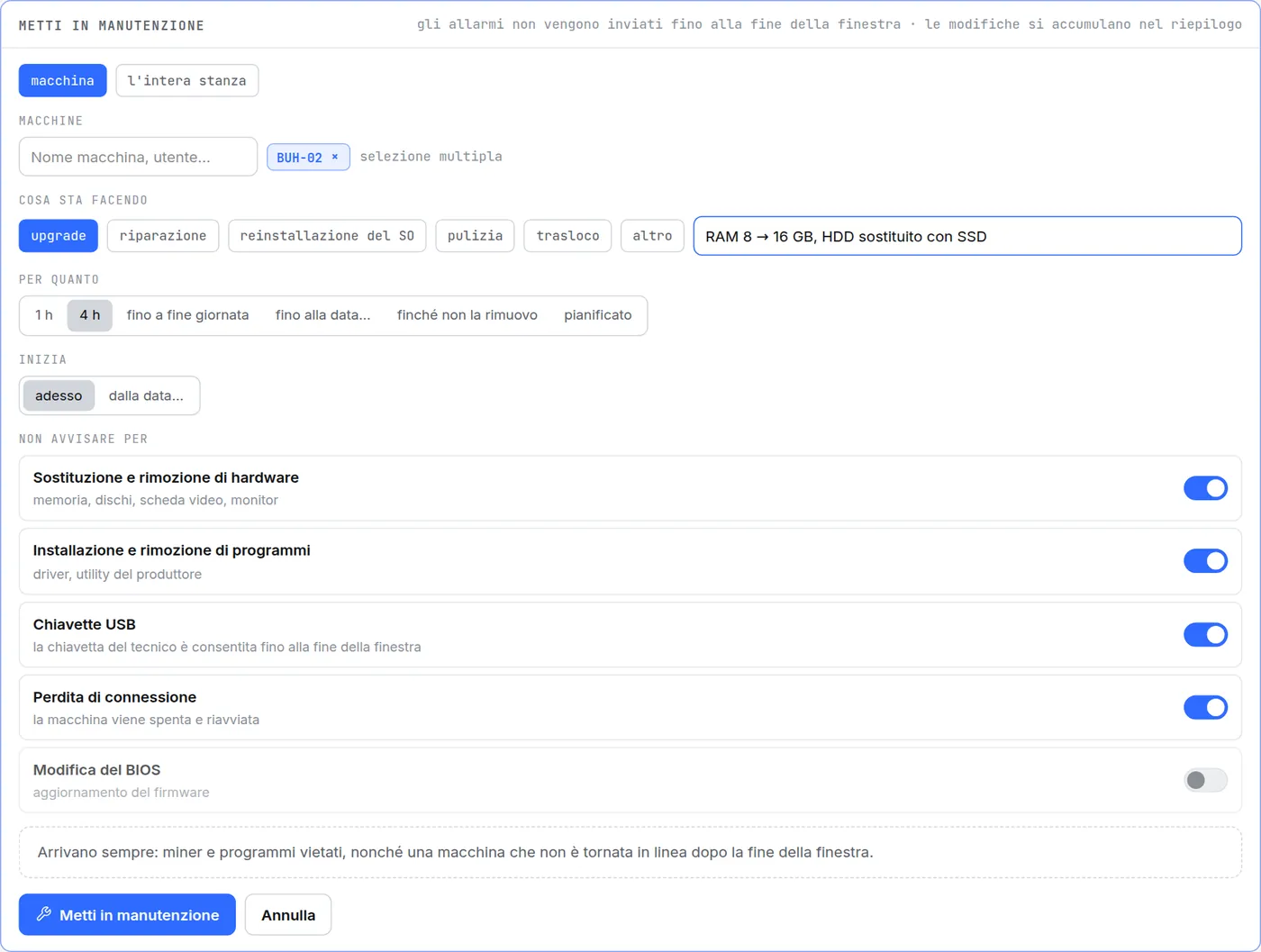Image resolution: width=1261 pixels, height=952 pixels.
Task: Select trasloco as the activity
Action: pos(567,236)
